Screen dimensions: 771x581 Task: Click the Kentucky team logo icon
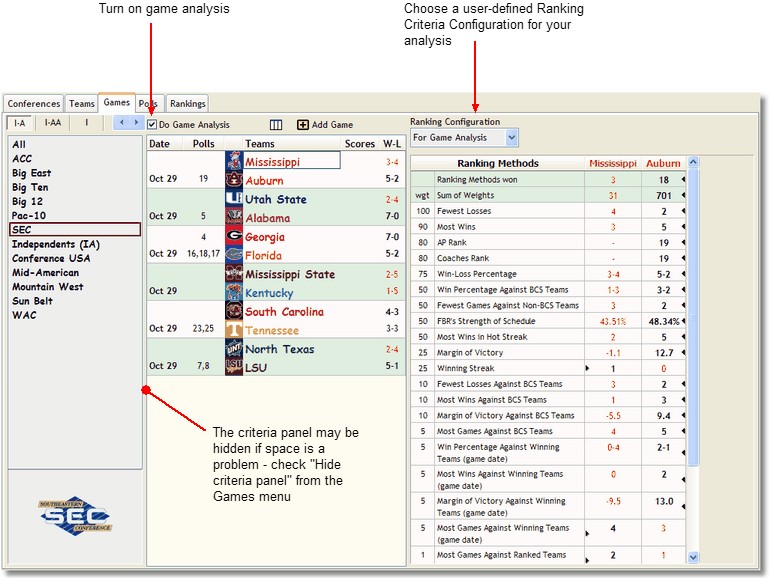[234, 291]
